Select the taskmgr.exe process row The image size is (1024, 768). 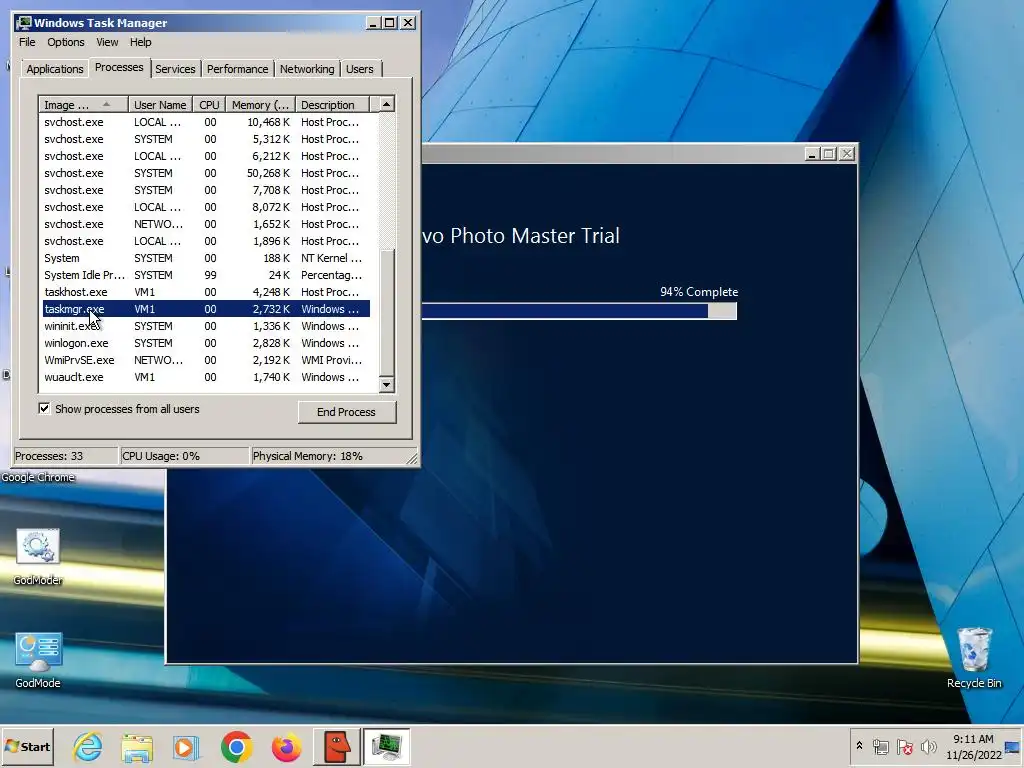point(206,309)
